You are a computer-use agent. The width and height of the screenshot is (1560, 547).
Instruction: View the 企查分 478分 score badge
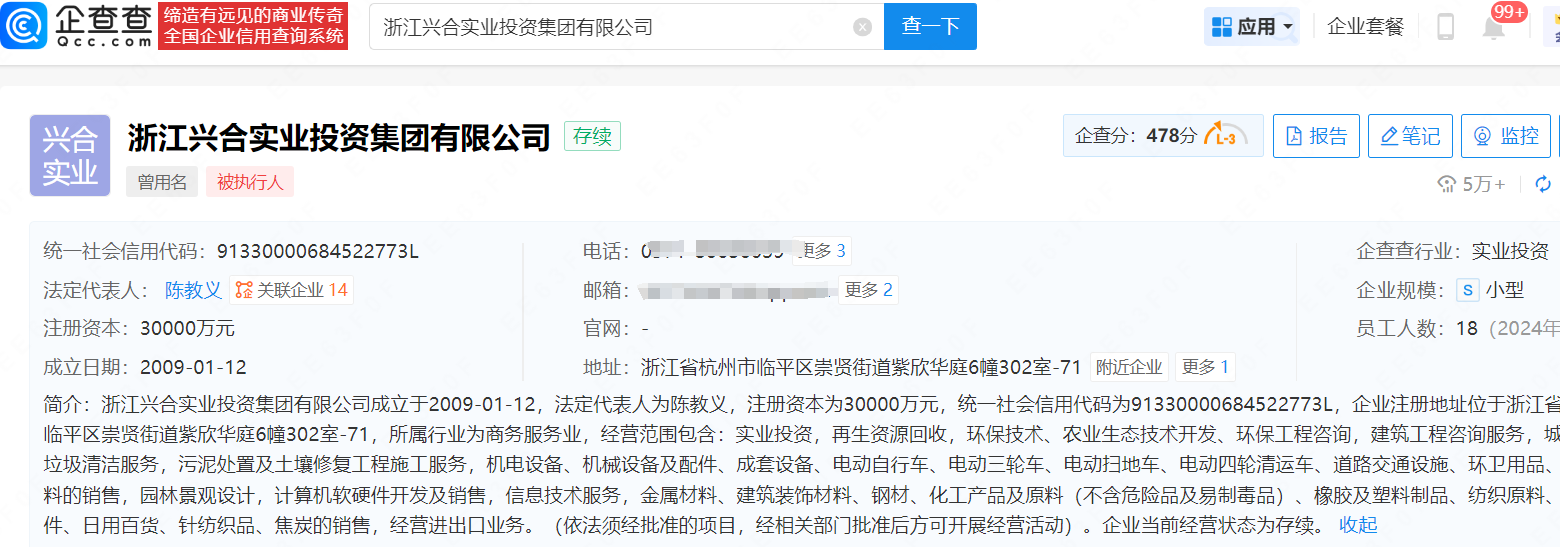click(x=1163, y=136)
